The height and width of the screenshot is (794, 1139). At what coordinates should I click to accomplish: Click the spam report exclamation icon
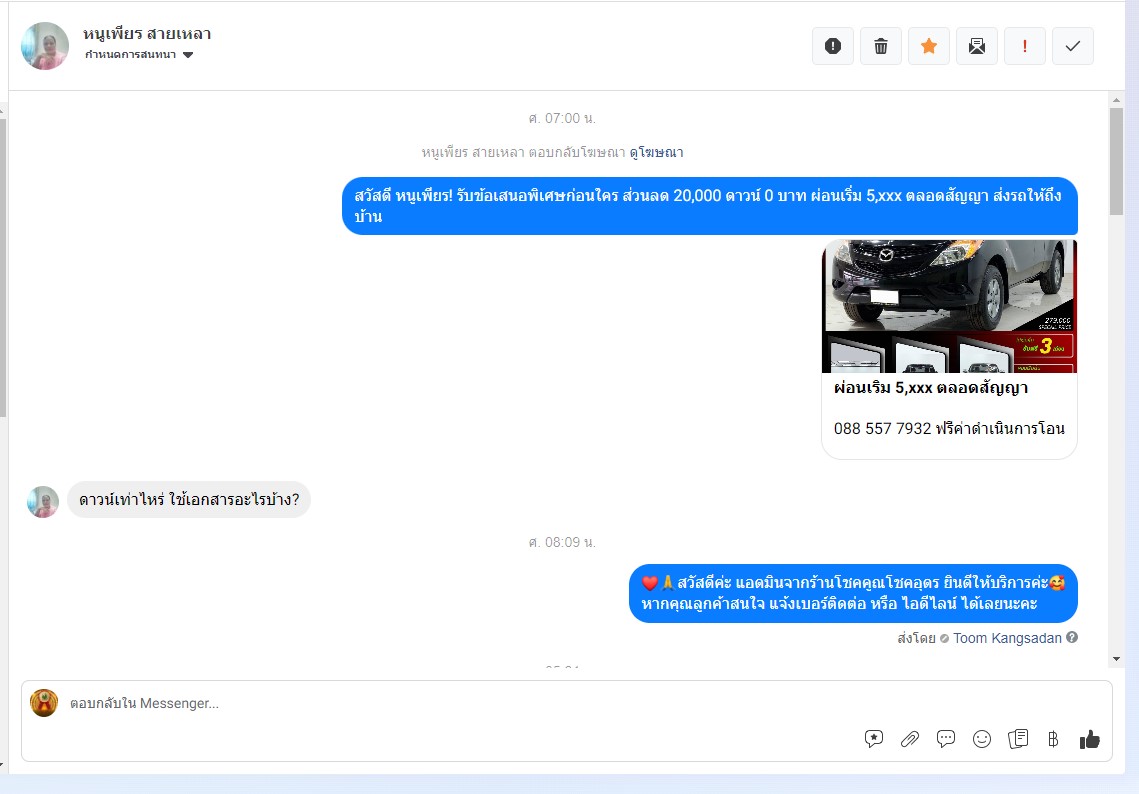pos(832,46)
